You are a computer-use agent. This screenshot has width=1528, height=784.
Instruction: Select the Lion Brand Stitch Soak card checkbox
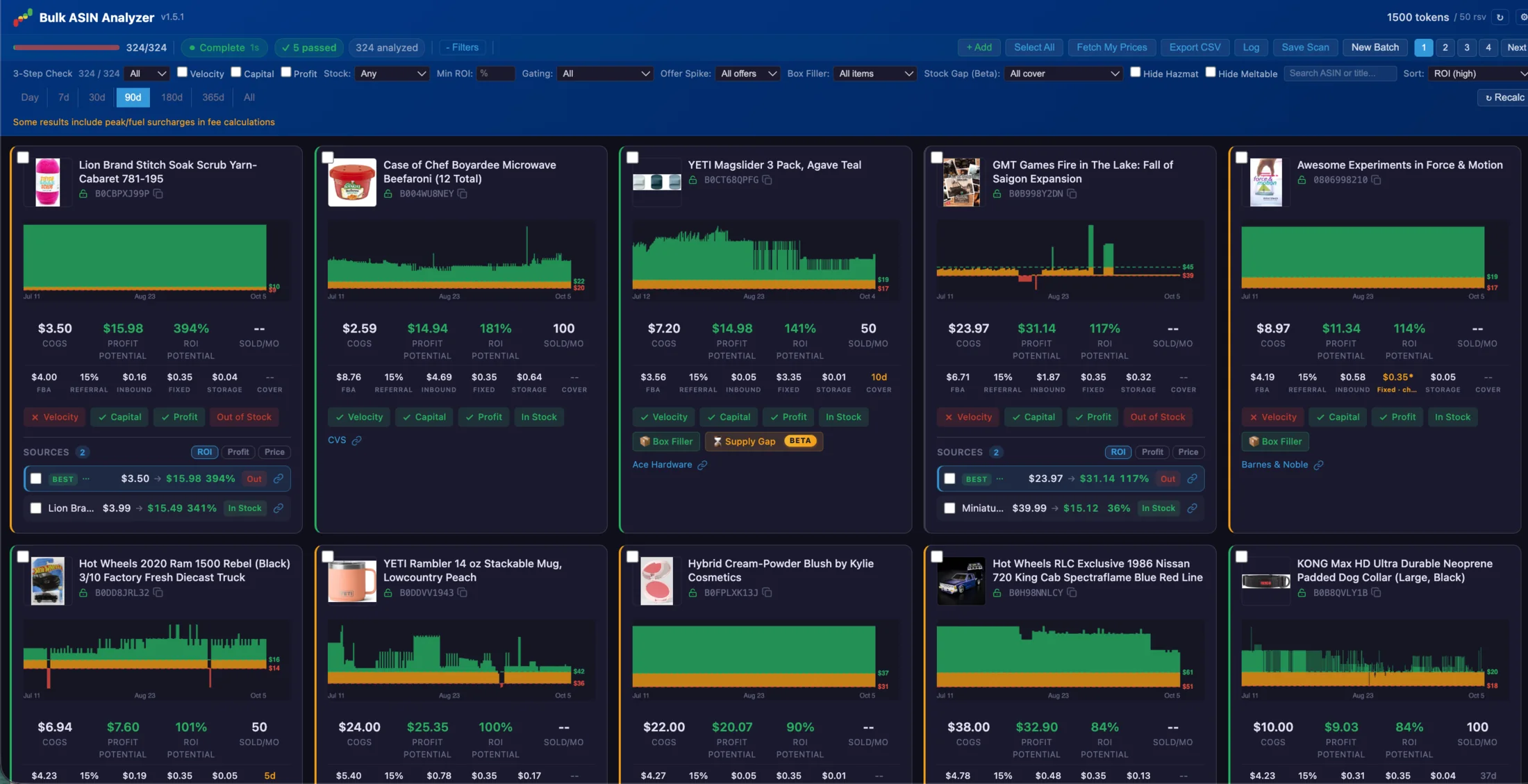tap(23, 158)
